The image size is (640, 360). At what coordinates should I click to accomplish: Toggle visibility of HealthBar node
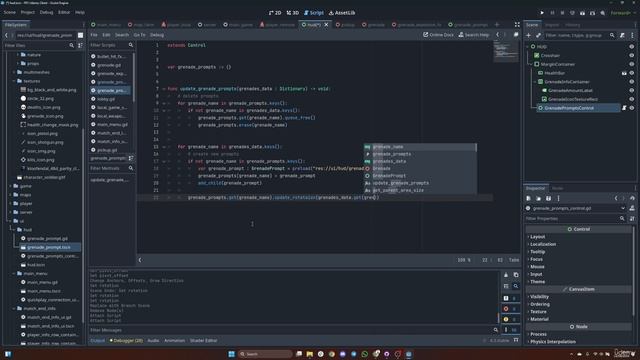tap(632, 73)
